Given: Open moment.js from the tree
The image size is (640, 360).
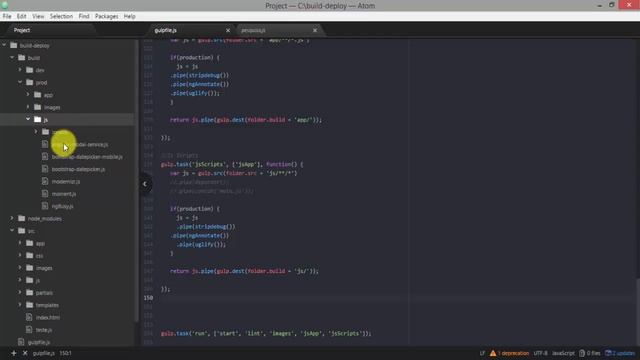Looking at the screenshot, I should pyautogui.click(x=64, y=194).
